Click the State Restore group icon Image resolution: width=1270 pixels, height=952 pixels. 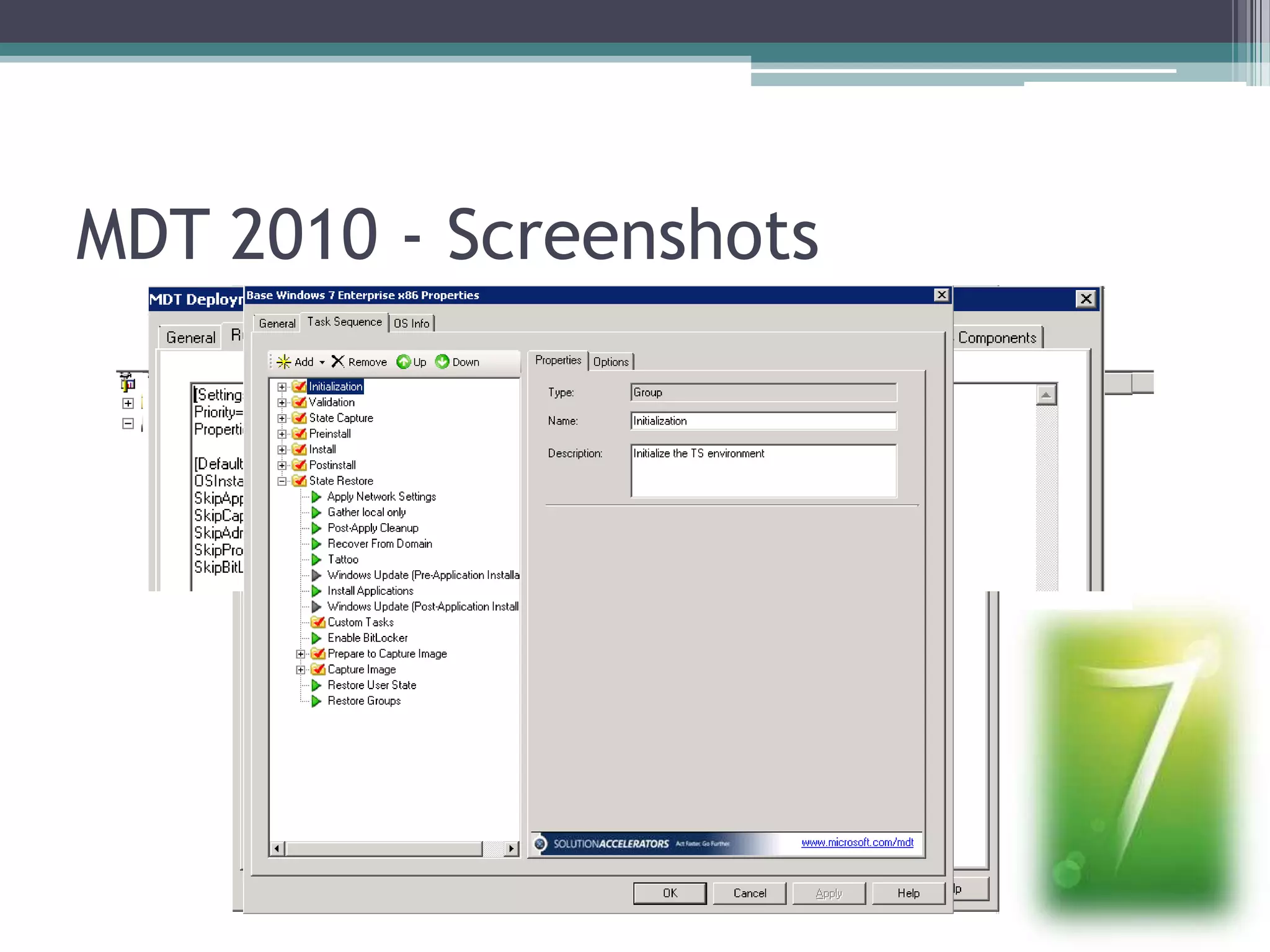[x=300, y=481]
